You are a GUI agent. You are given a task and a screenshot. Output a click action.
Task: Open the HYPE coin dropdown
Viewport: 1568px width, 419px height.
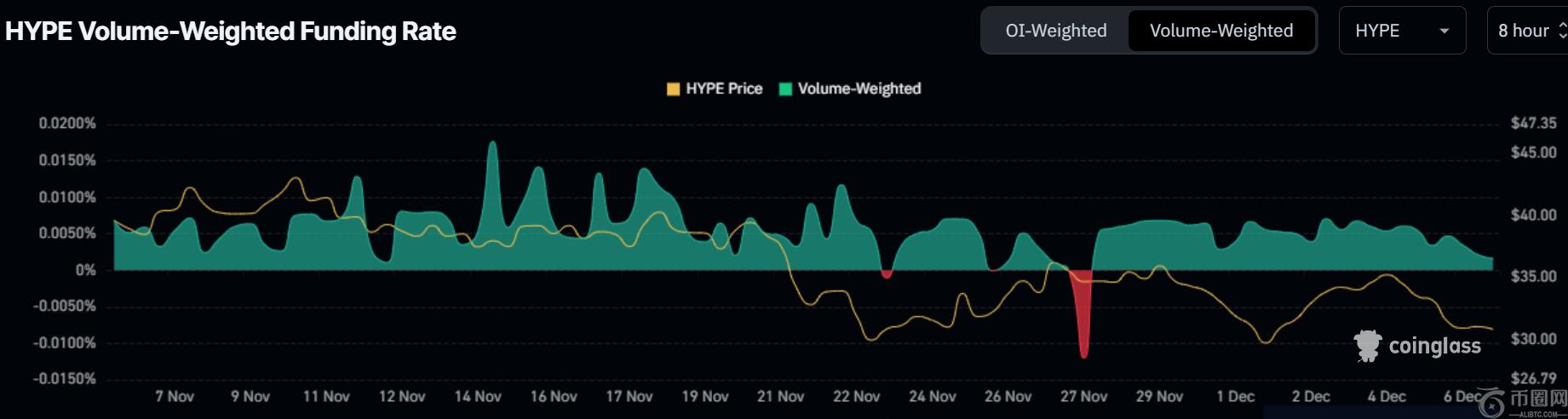click(x=1401, y=31)
